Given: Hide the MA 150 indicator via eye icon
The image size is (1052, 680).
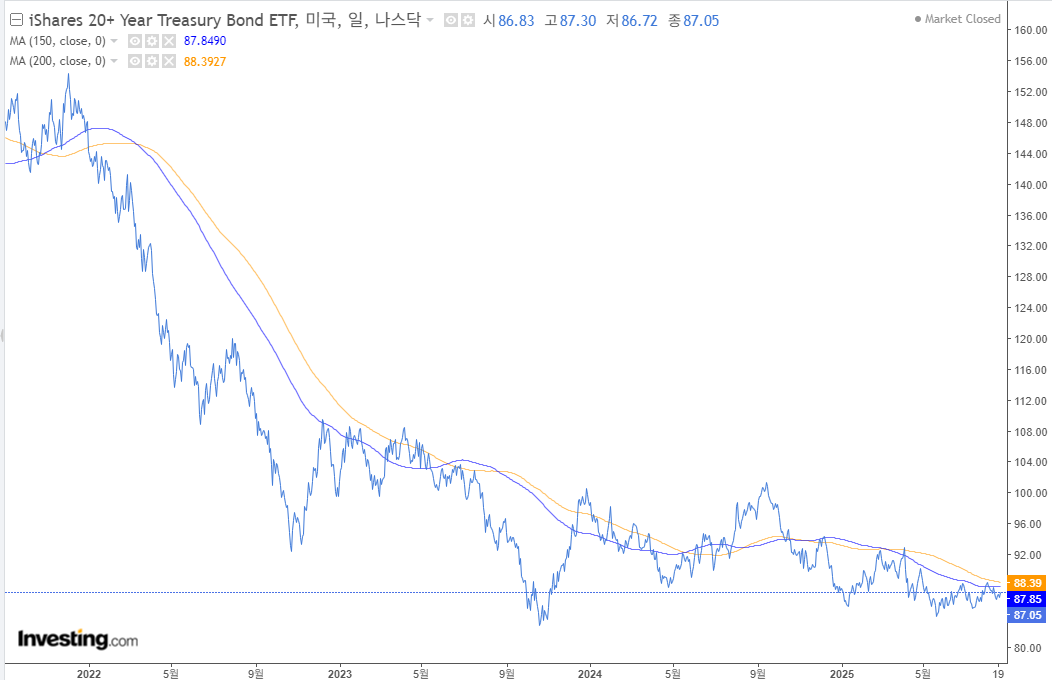Looking at the screenshot, I should (135, 41).
